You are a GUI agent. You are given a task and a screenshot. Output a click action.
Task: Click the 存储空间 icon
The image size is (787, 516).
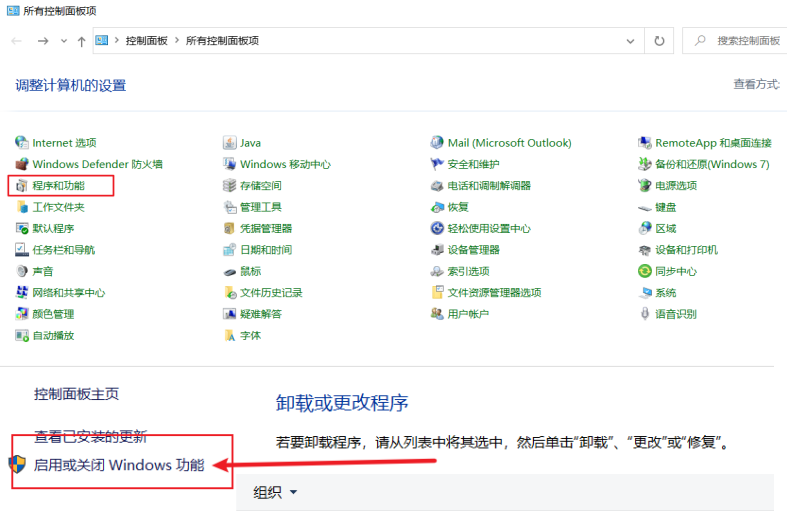[x=229, y=186]
